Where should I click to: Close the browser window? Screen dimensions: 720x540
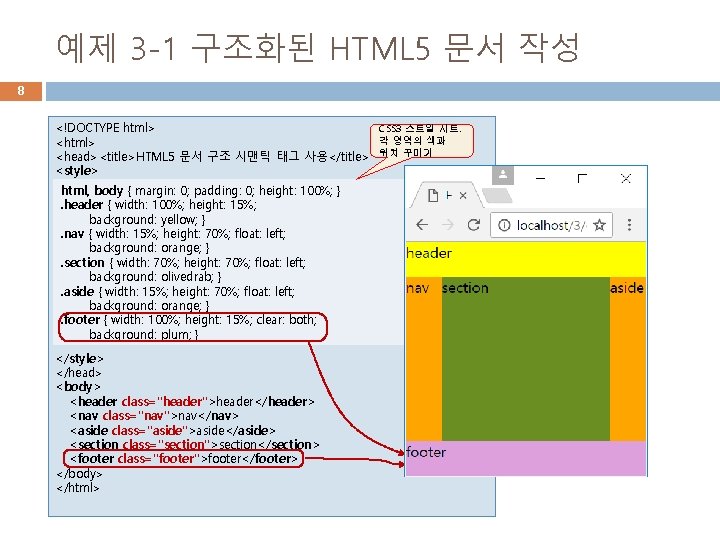(x=625, y=178)
